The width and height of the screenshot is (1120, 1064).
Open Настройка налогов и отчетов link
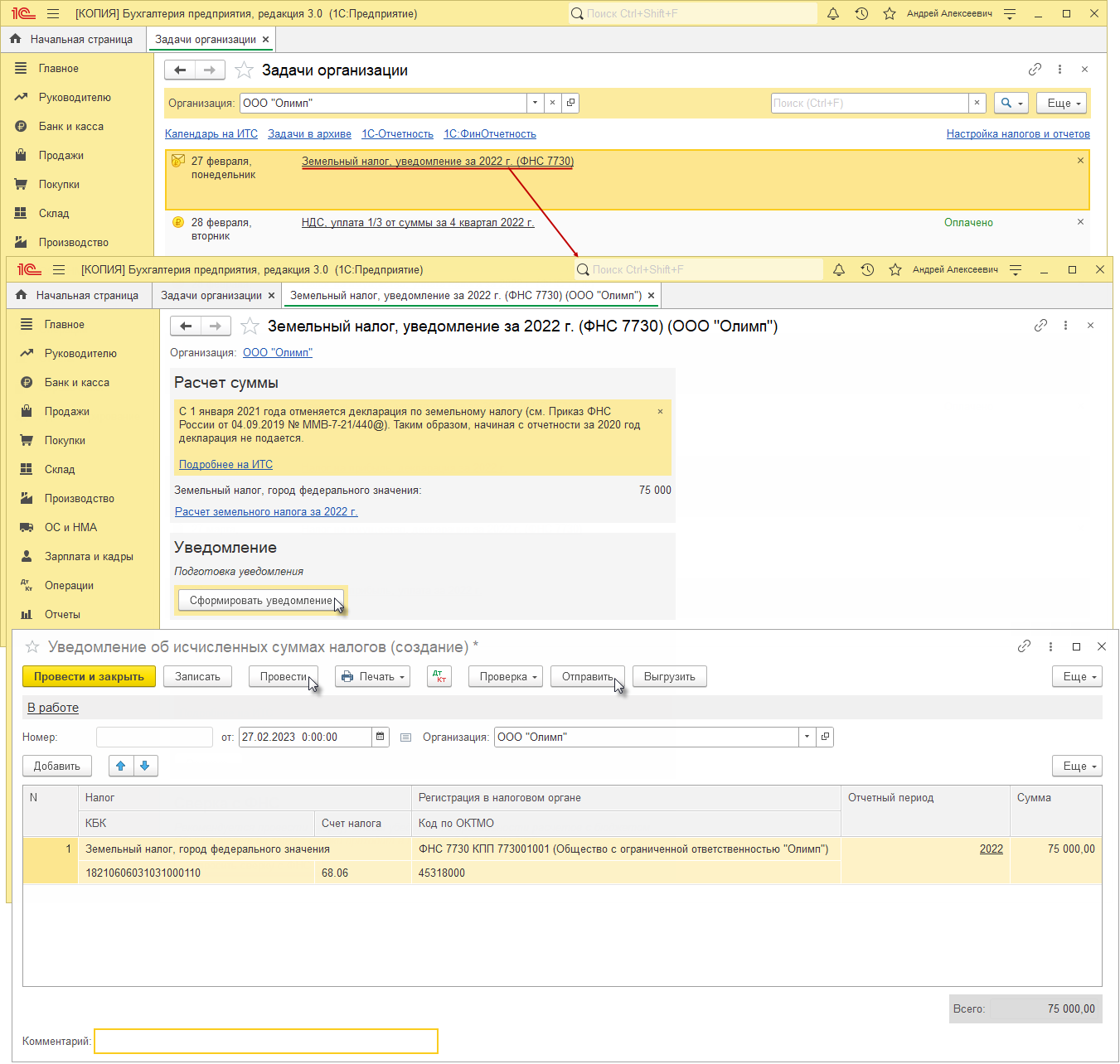[x=1018, y=133]
